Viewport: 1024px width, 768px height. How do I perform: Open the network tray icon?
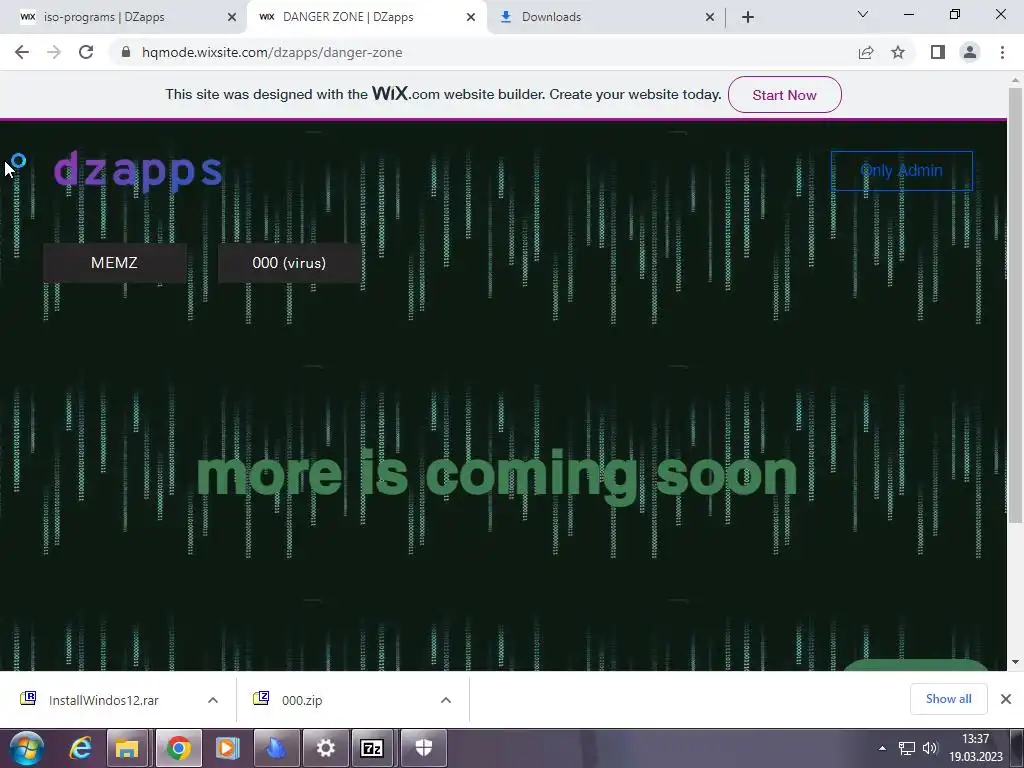906,748
